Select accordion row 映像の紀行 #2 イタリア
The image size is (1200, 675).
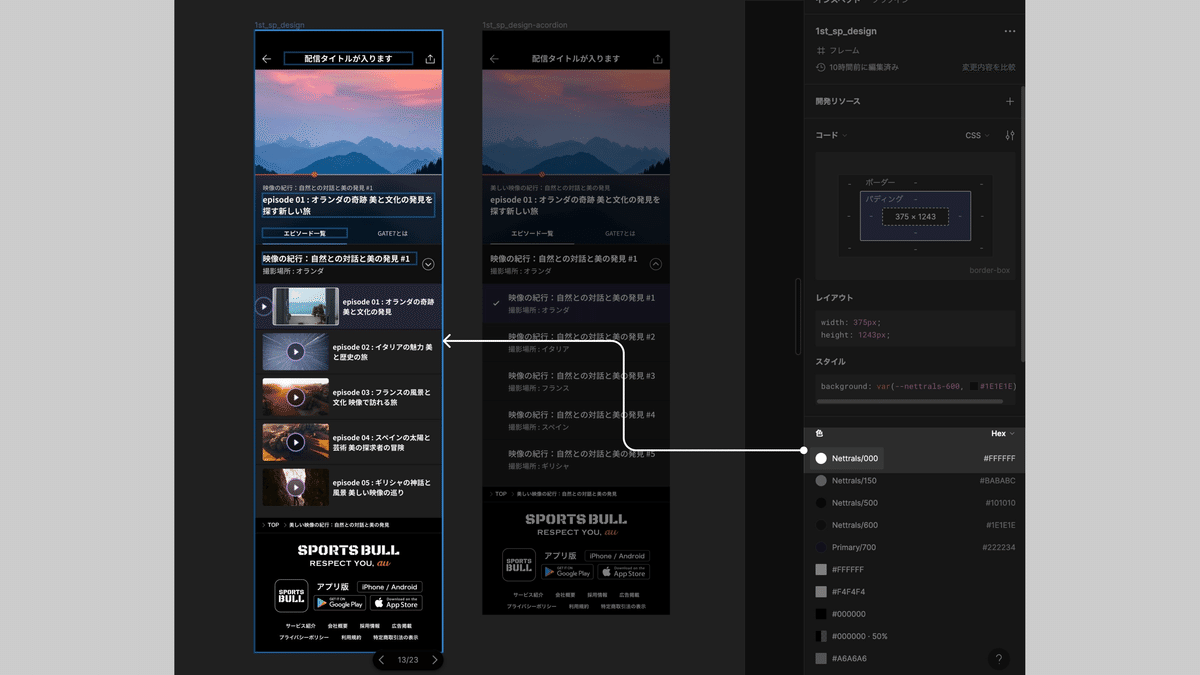point(576,342)
